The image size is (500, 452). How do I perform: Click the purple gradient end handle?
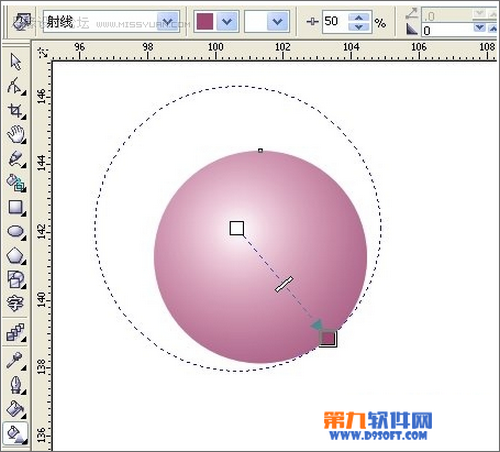tap(328, 338)
